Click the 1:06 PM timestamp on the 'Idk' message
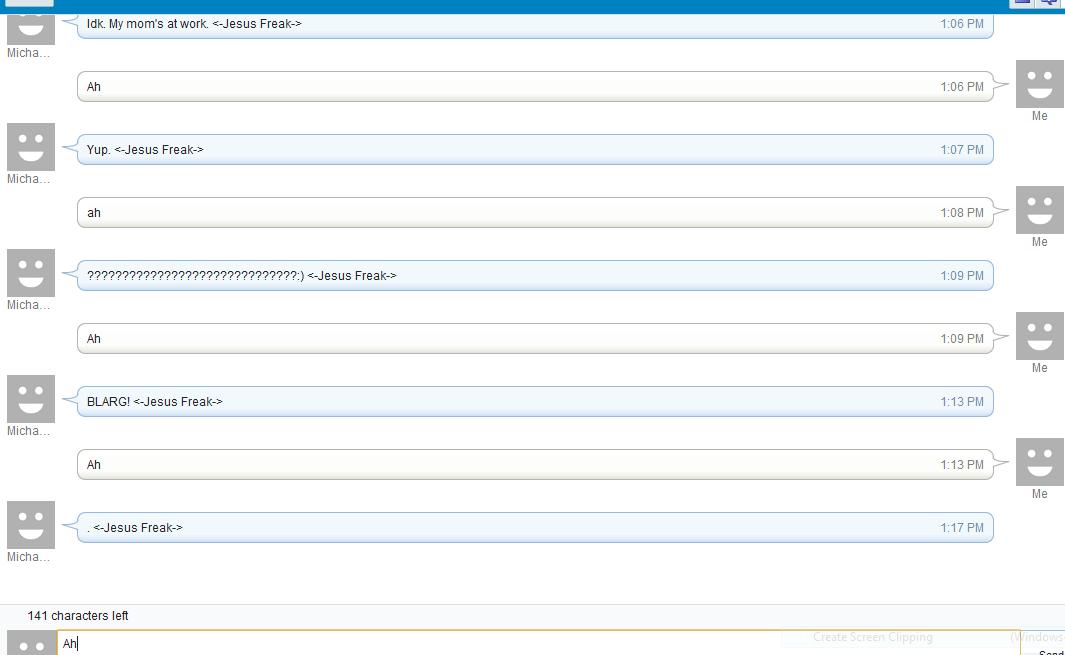This screenshot has width=1065, height=655. pyautogui.click(x=962, y=24)
